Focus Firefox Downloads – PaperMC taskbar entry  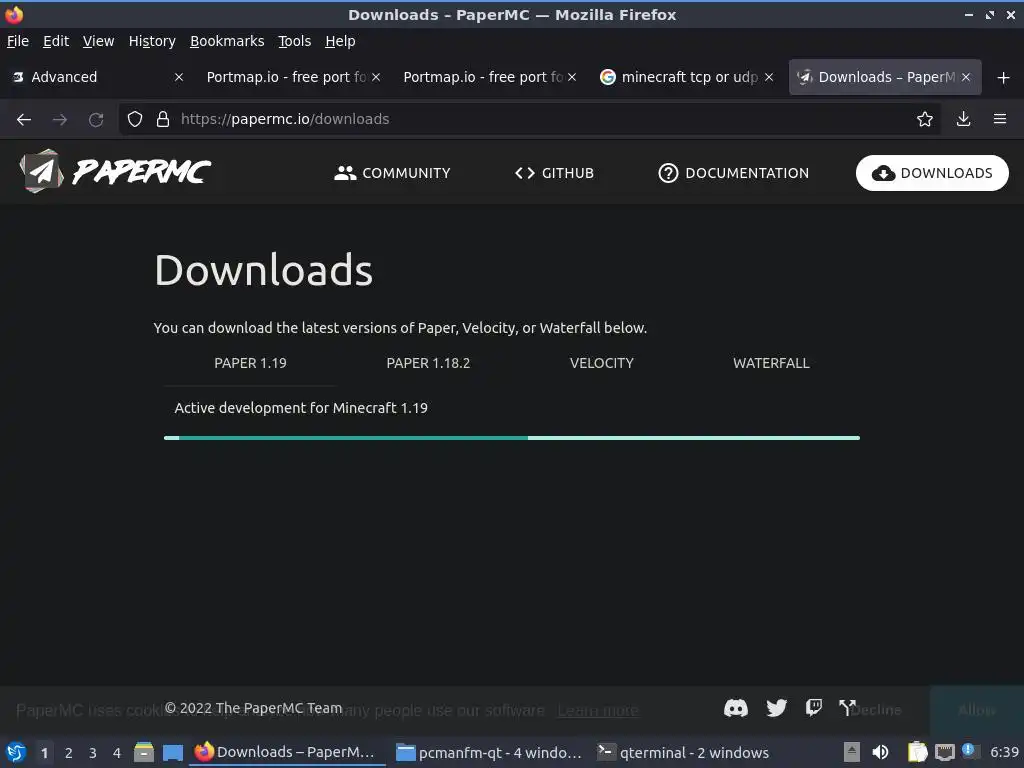tap(286, 752)
